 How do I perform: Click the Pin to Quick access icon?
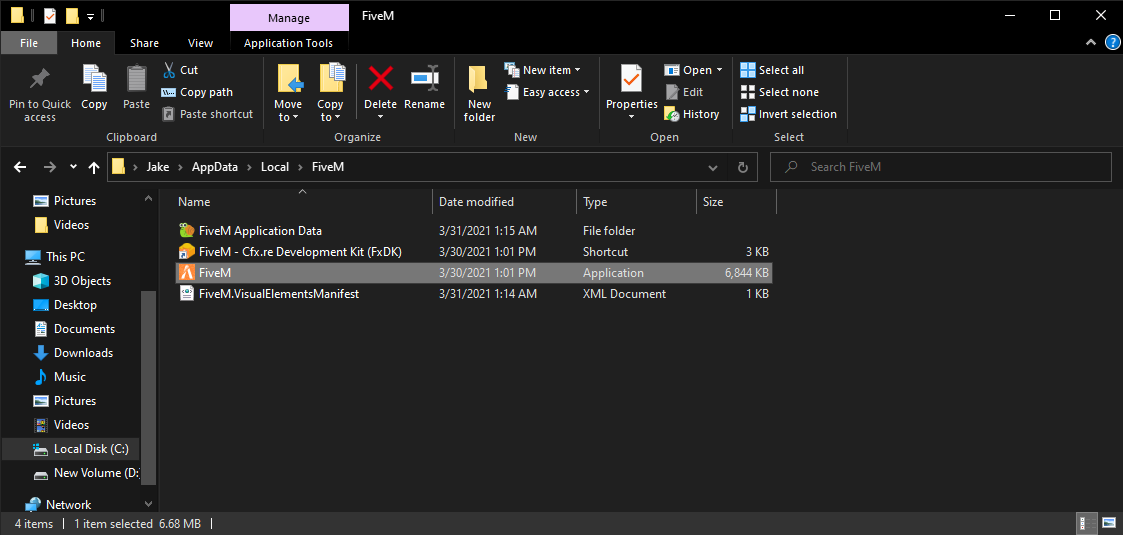click(x=39, y=79)
